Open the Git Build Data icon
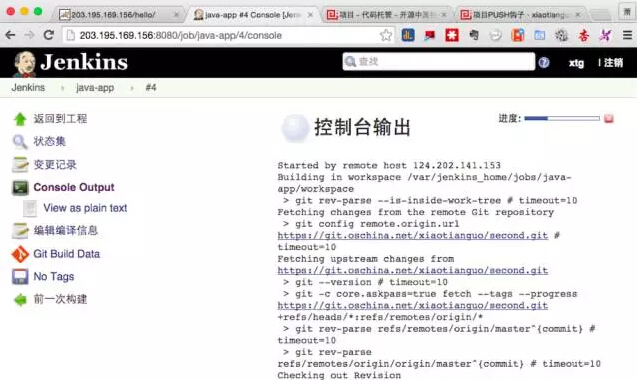Screen dimensions: 637x391 [20, 254]
